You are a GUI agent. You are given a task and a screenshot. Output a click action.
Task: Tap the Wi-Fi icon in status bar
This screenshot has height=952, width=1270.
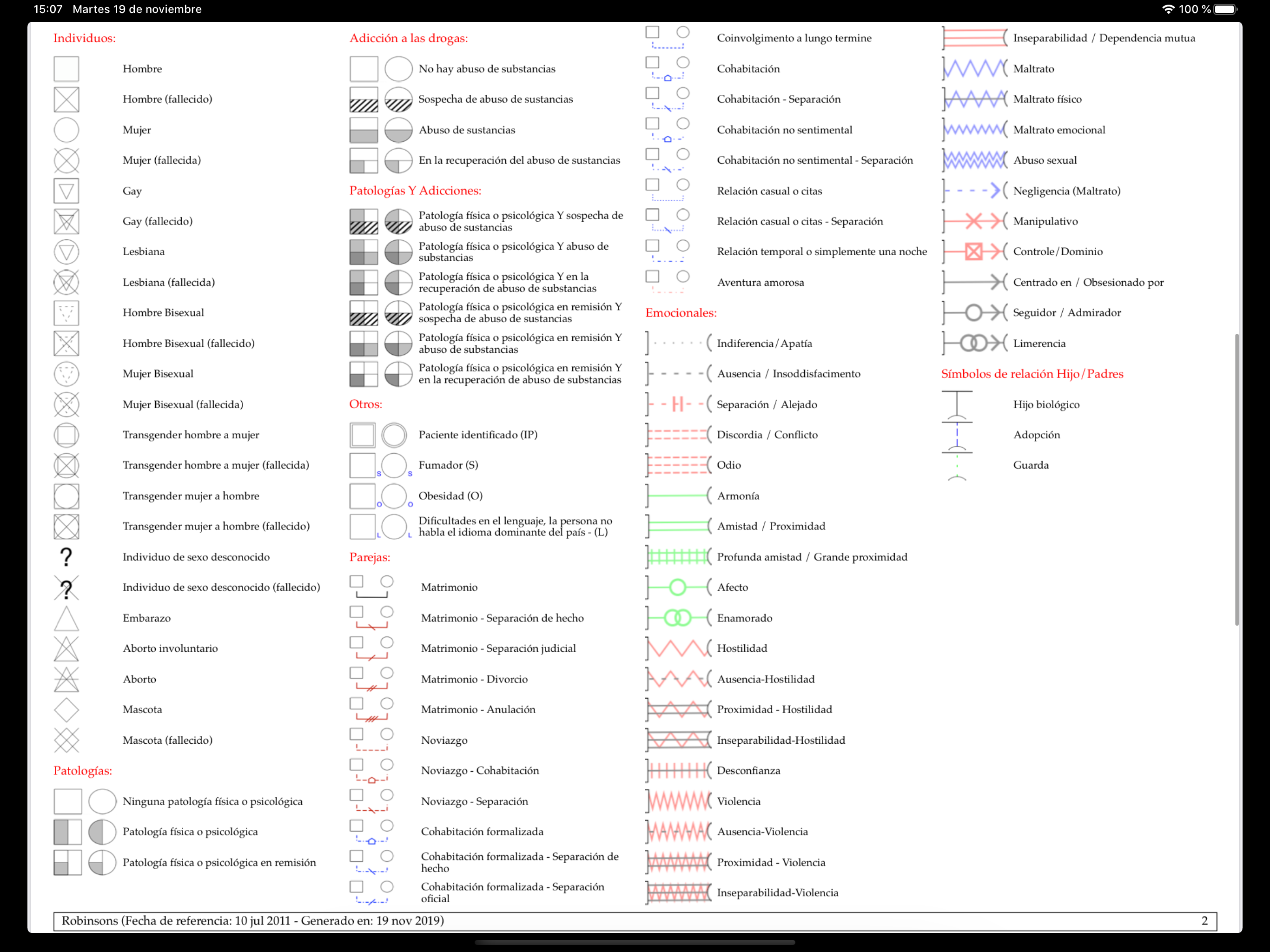1168,9
